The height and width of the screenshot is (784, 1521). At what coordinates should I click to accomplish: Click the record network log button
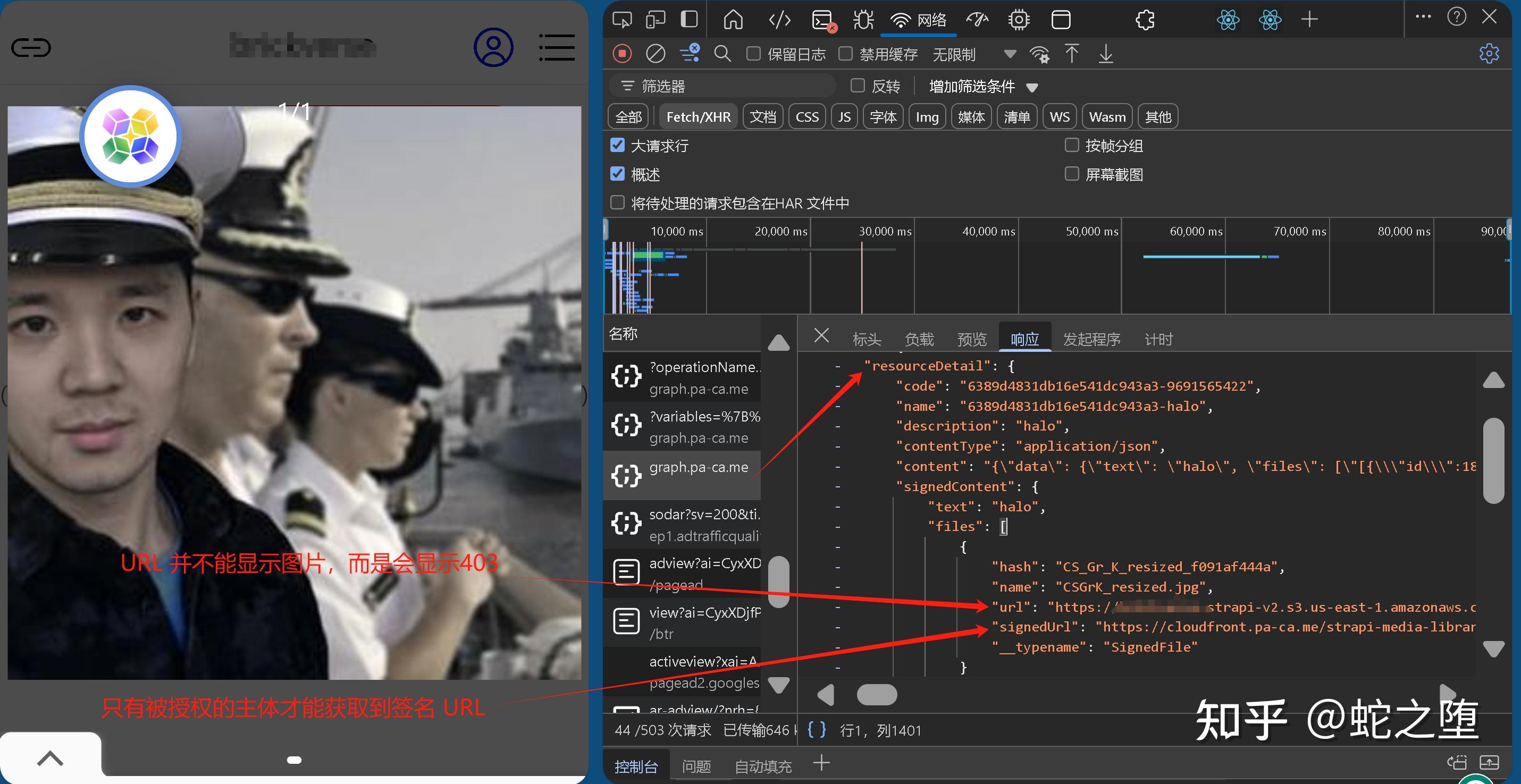tap(622, 54)
